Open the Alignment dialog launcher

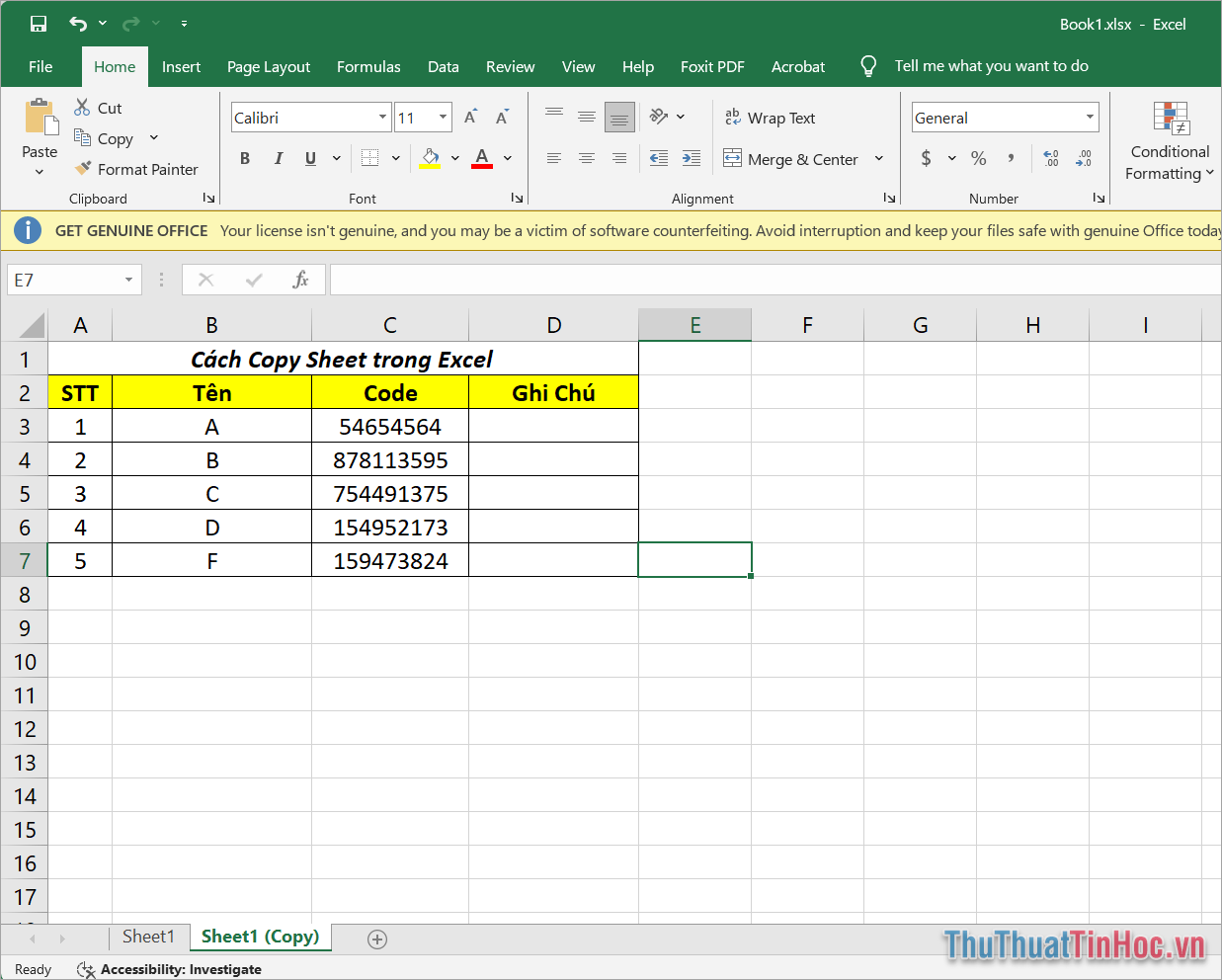889,198
